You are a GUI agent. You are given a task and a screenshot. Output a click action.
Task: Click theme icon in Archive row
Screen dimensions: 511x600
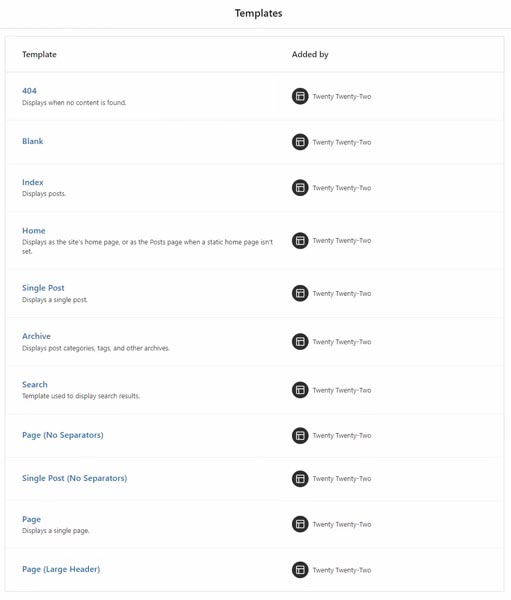tap(300, 341)
